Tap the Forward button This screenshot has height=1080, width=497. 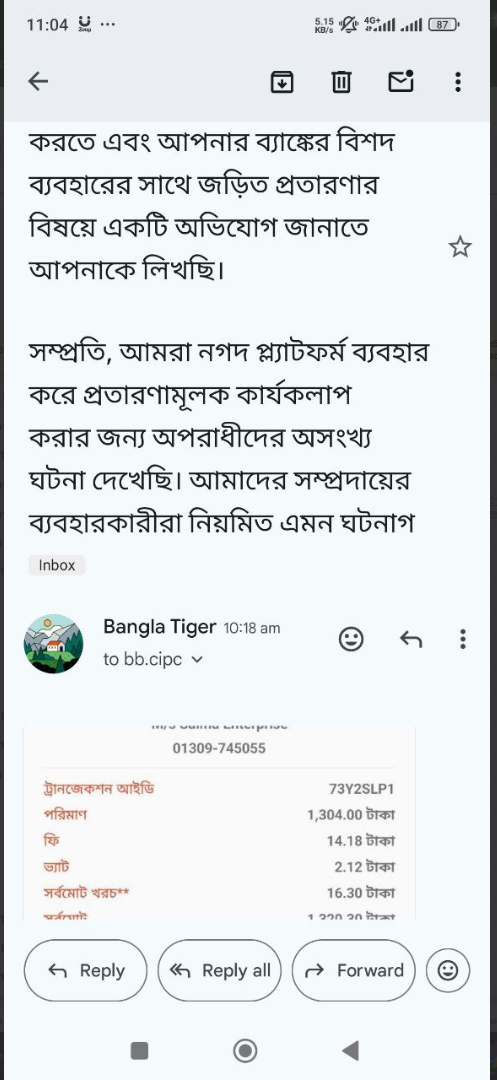click(354, 970)
